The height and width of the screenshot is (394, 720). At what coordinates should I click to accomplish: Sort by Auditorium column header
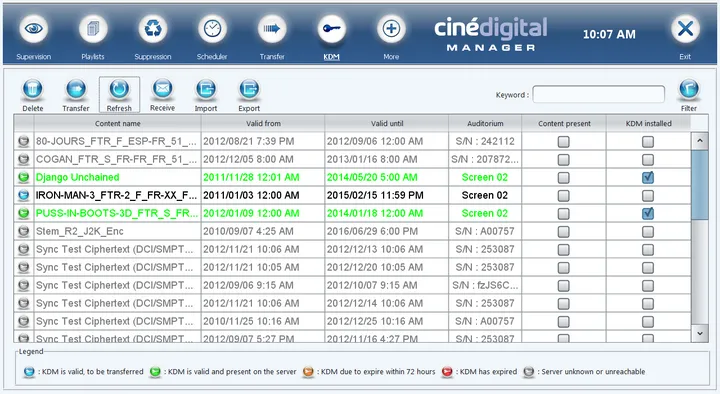[485, 123]
